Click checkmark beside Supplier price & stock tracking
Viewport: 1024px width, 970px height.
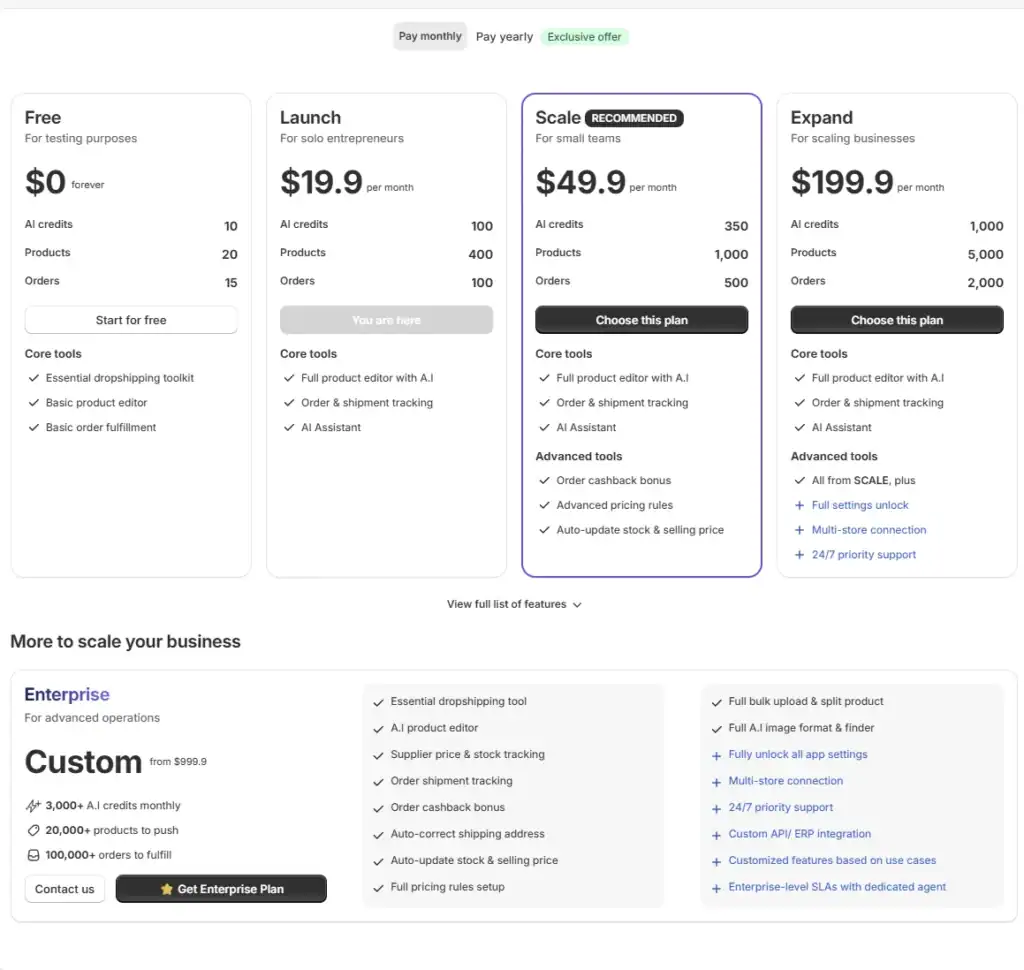click(378, 756)
